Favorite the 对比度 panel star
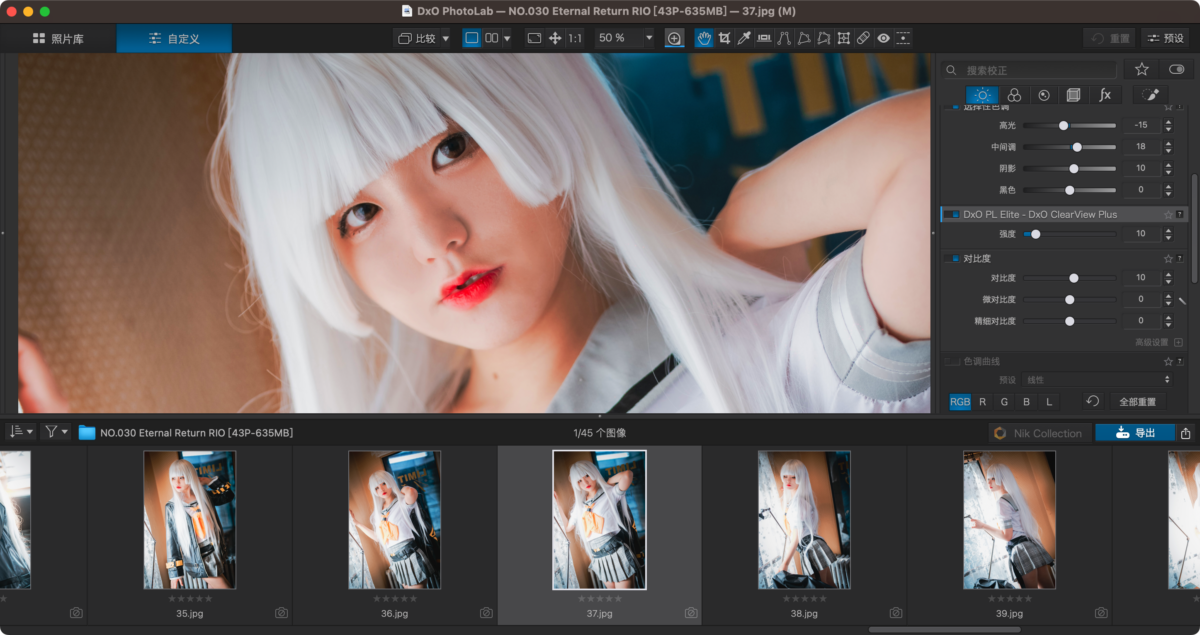Viewport: 1200px width, 635px height. coord(1168,258)
